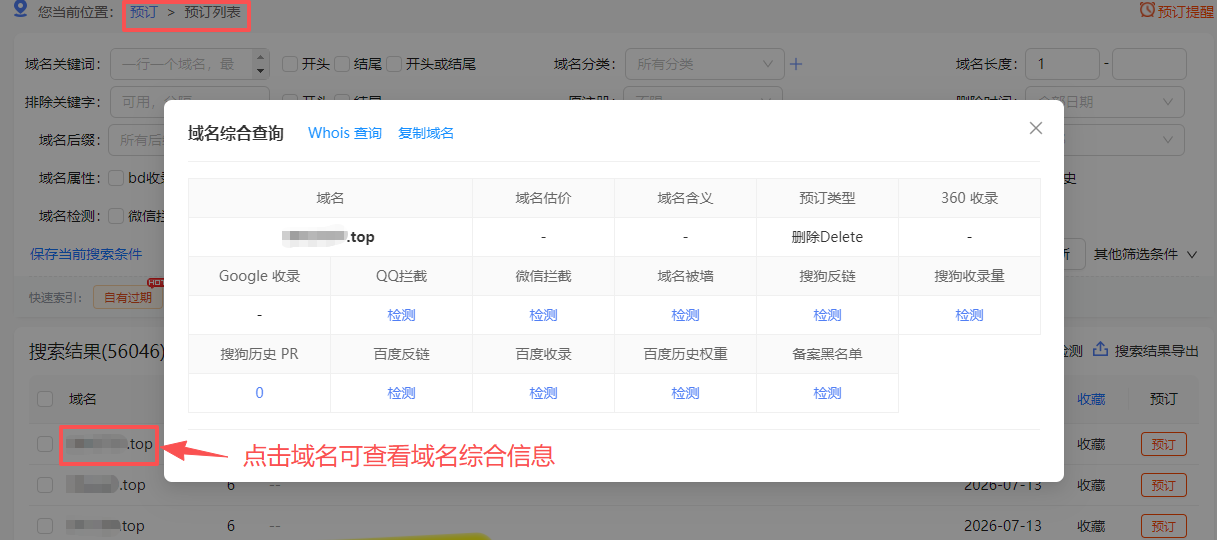Toggle the 微信 checkbox in 域名检测 row
Image resolution: width=1217 pixels, height=540 pixels.
point(116,215)
